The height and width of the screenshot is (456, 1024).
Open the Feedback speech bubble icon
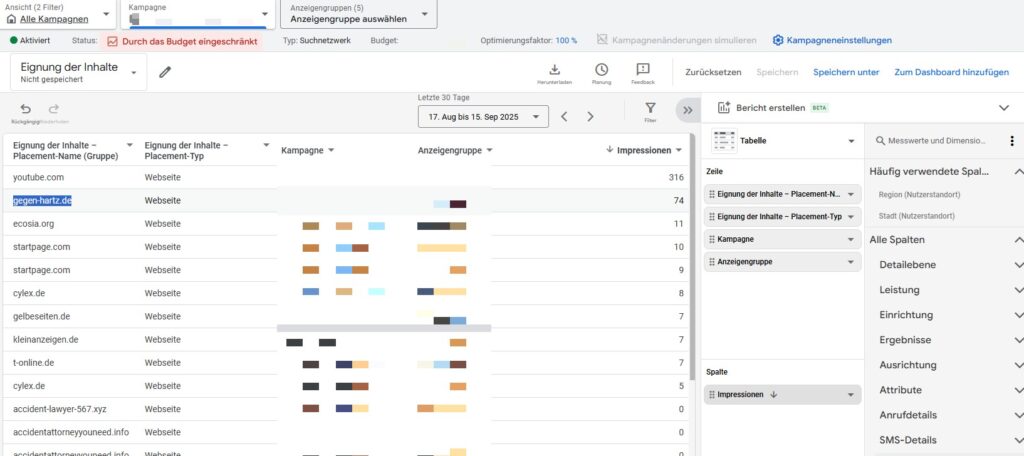pos(643,70)
